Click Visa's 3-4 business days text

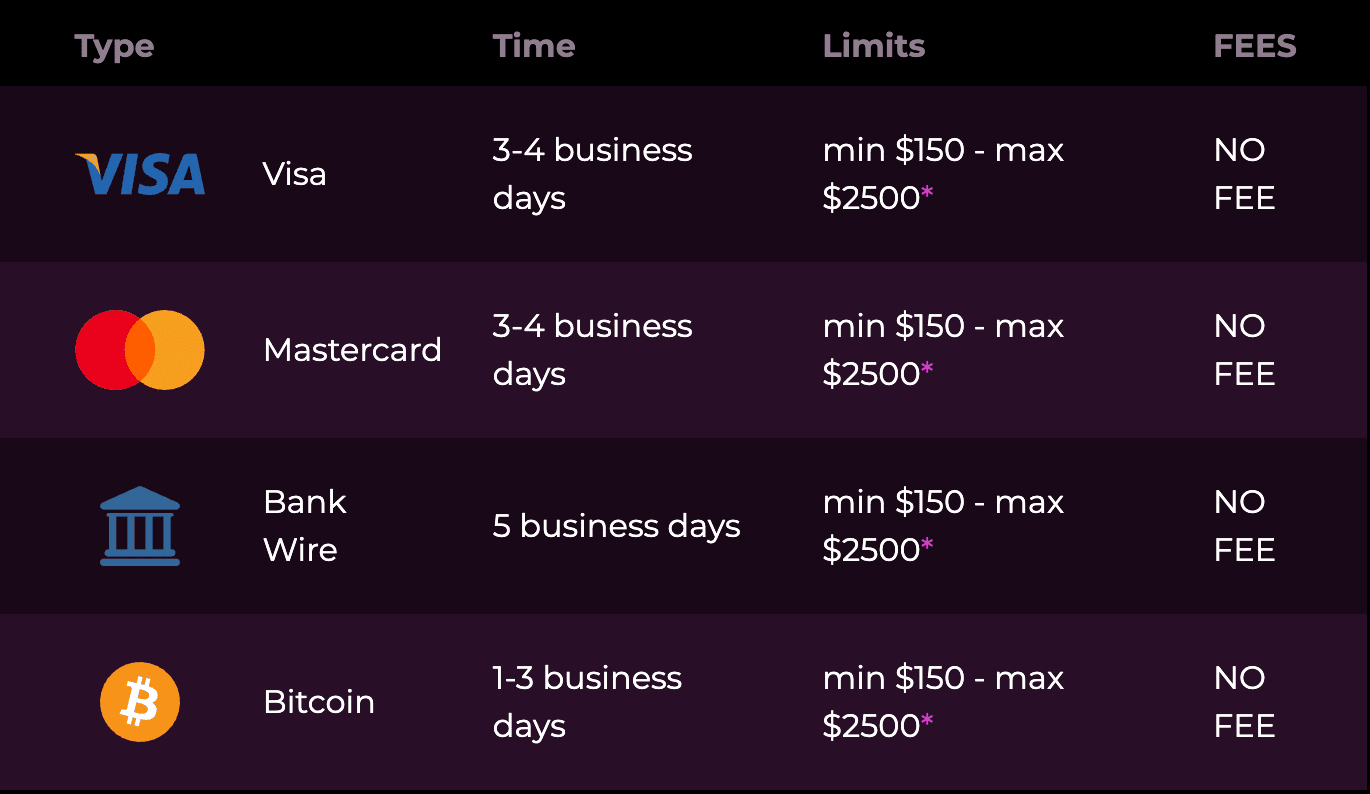(x=593, y=174)
